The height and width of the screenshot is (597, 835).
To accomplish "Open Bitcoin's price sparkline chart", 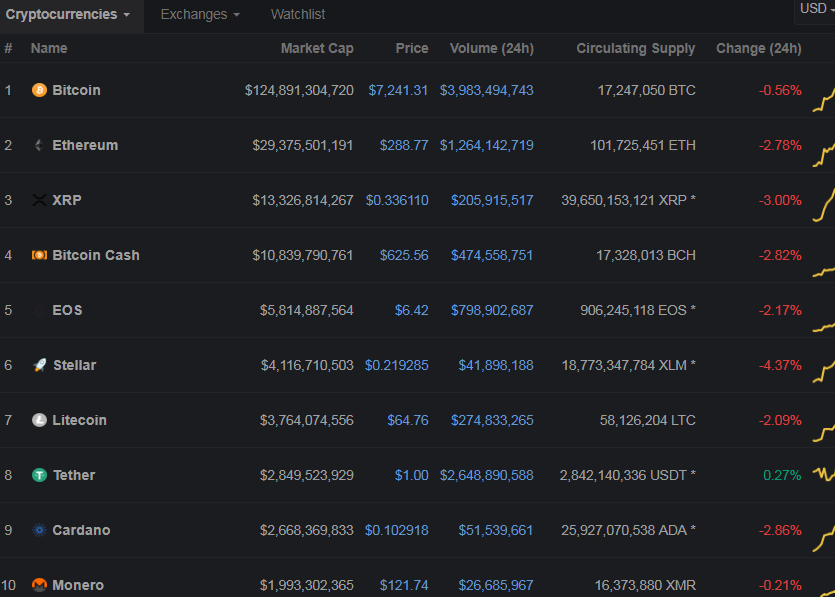I will coord(824,100).
